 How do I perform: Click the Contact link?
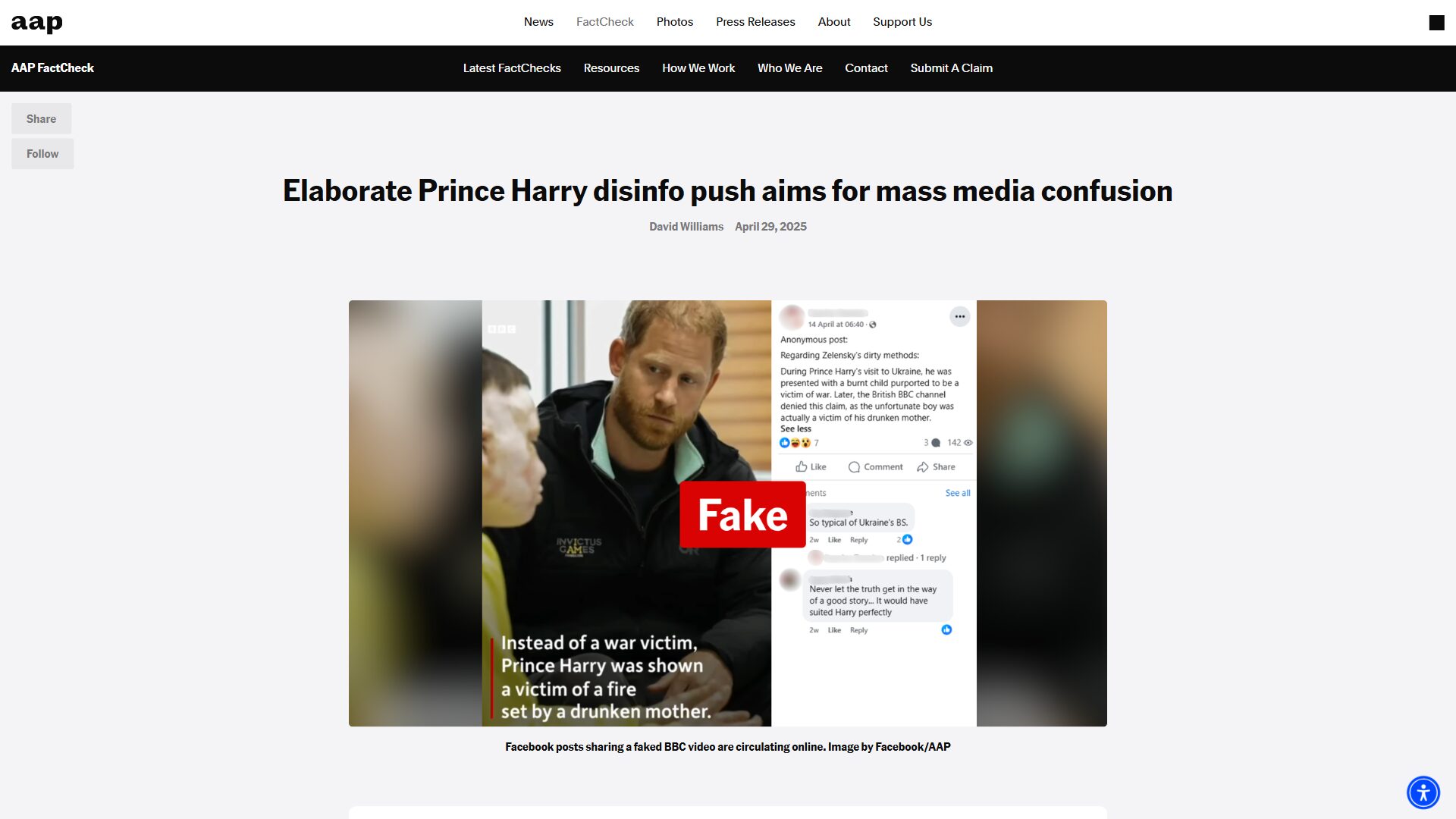click(x=866, y=68)
